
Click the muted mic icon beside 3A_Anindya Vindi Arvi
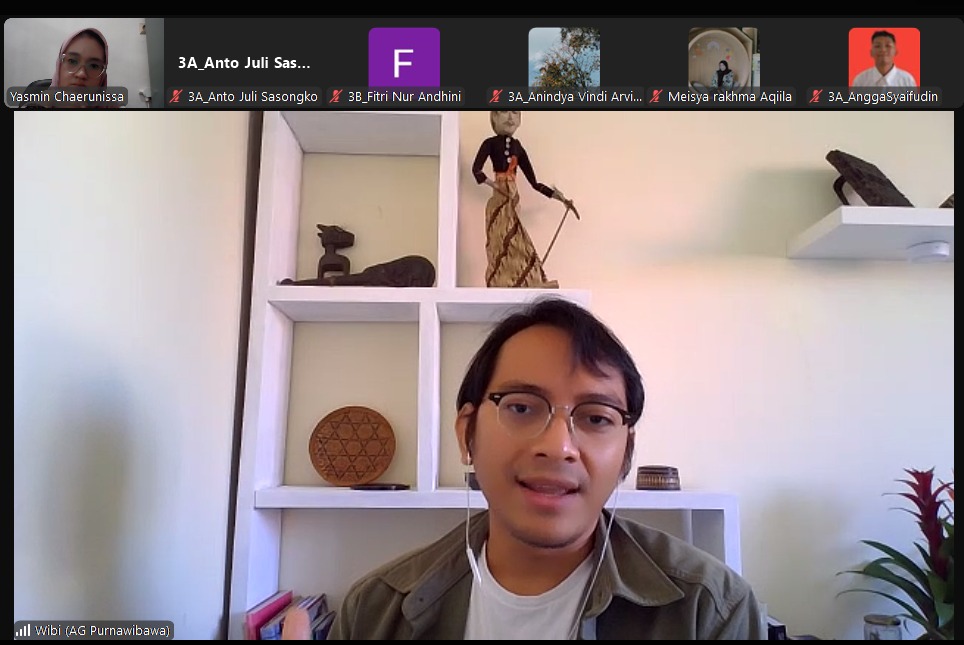pos(496,97)
